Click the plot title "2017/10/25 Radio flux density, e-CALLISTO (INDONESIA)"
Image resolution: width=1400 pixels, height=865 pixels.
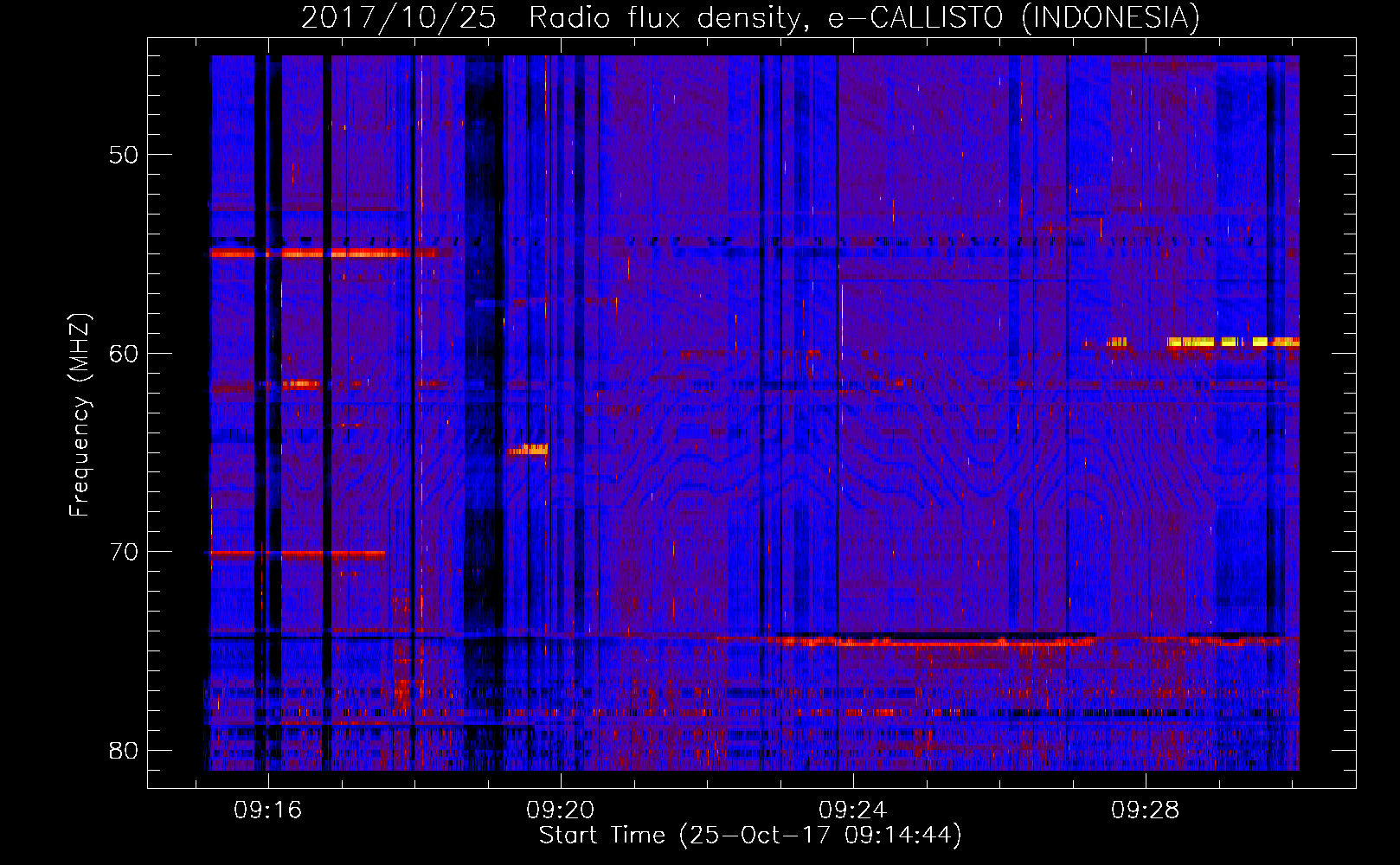750,17
